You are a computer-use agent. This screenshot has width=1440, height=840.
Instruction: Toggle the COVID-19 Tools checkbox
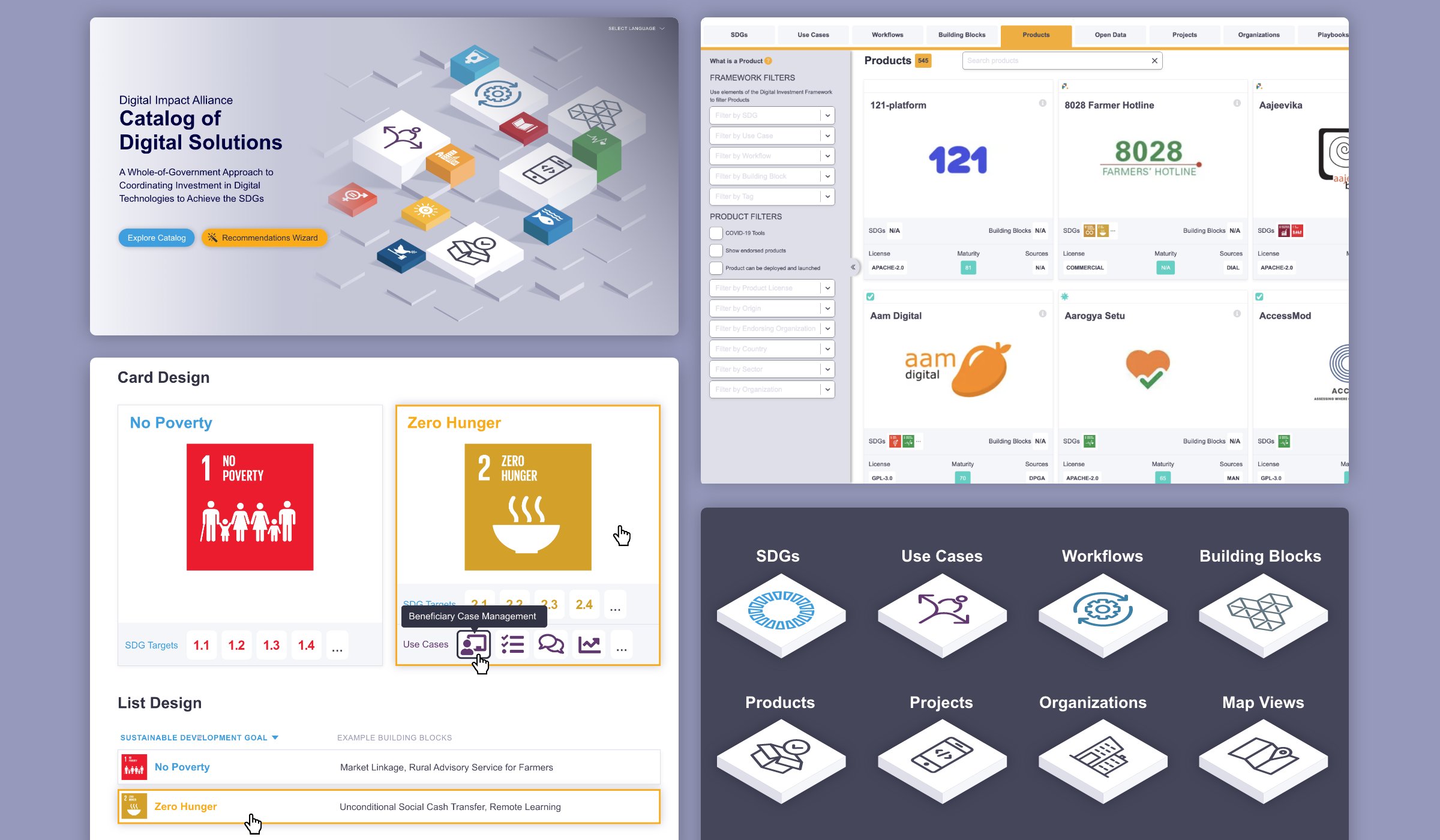716,232
